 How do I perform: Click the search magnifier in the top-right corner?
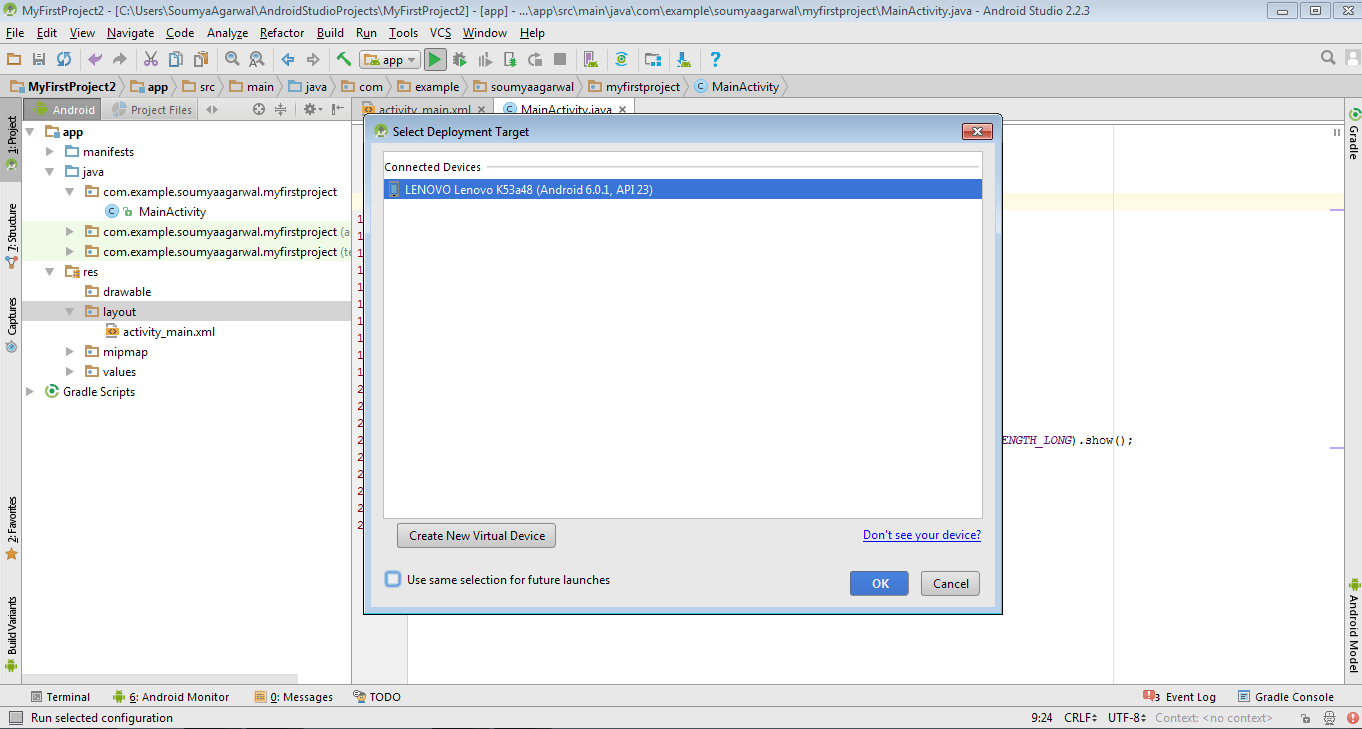click(1327, 58)
